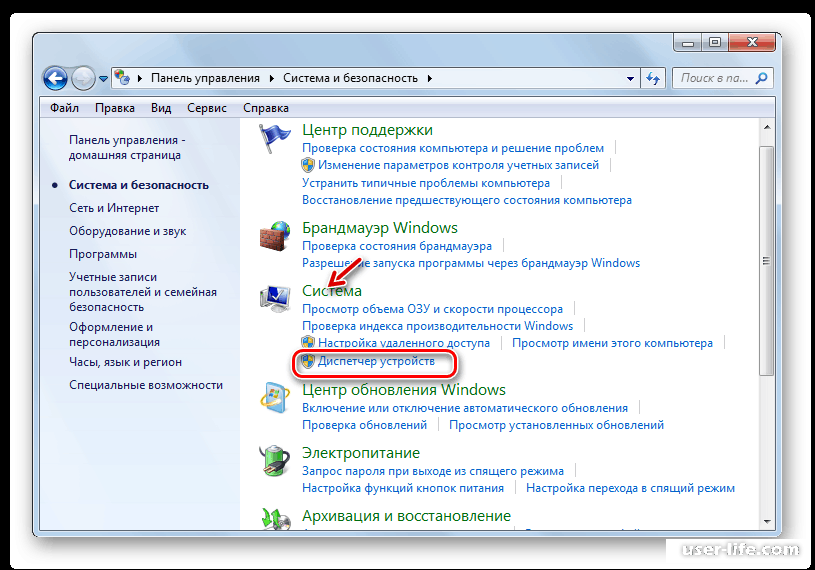The width and height of the screenshot is (815, 570).
Task: Click the vertical scrollbar thumb
Action: [x=766, y=260]
